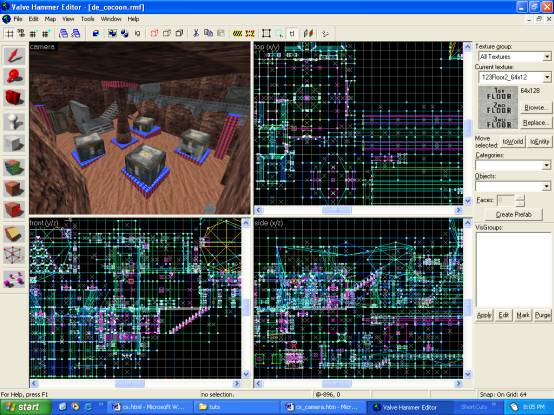Open the View menu
The image size is (554, 415).
[x=68, y=19]
